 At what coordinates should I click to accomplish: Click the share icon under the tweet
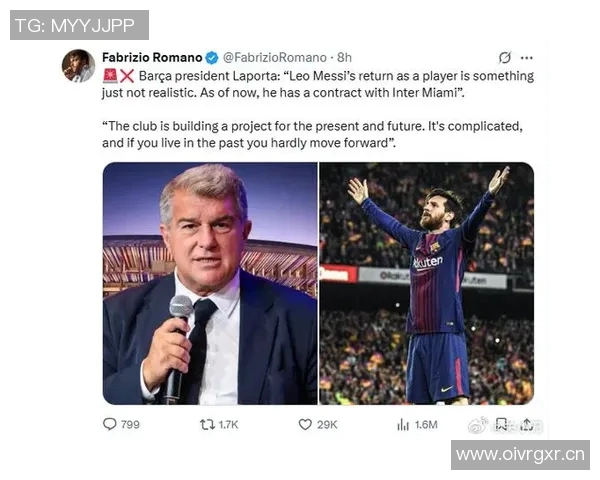[527, 424]
